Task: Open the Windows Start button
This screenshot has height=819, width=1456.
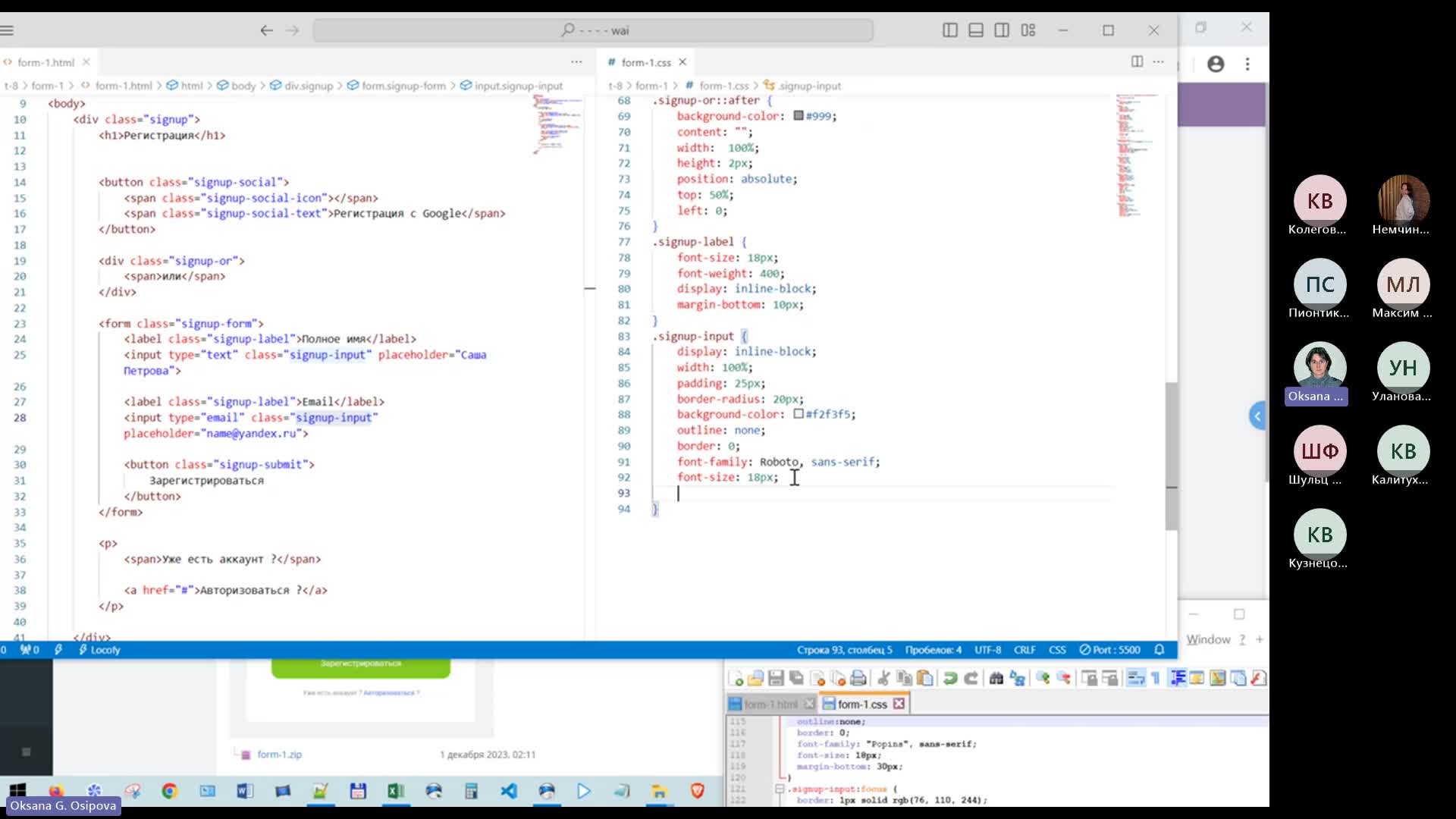Action: 18,791
